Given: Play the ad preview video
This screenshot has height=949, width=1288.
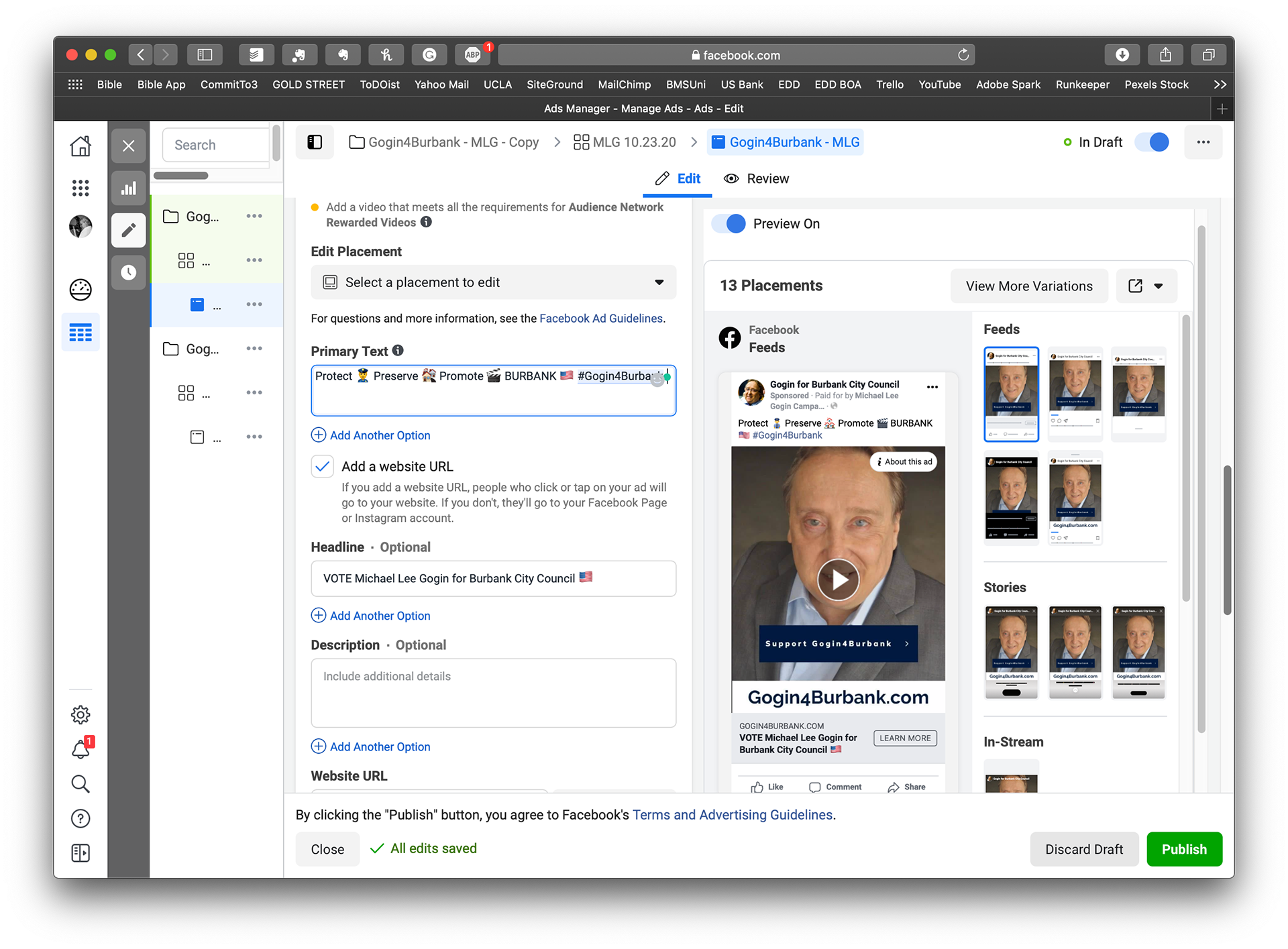Looking at the screenshot, I should coord(838,579).
